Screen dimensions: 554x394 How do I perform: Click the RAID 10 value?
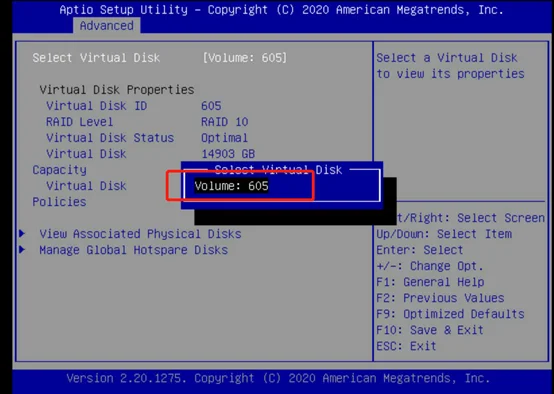pos(224,122)
